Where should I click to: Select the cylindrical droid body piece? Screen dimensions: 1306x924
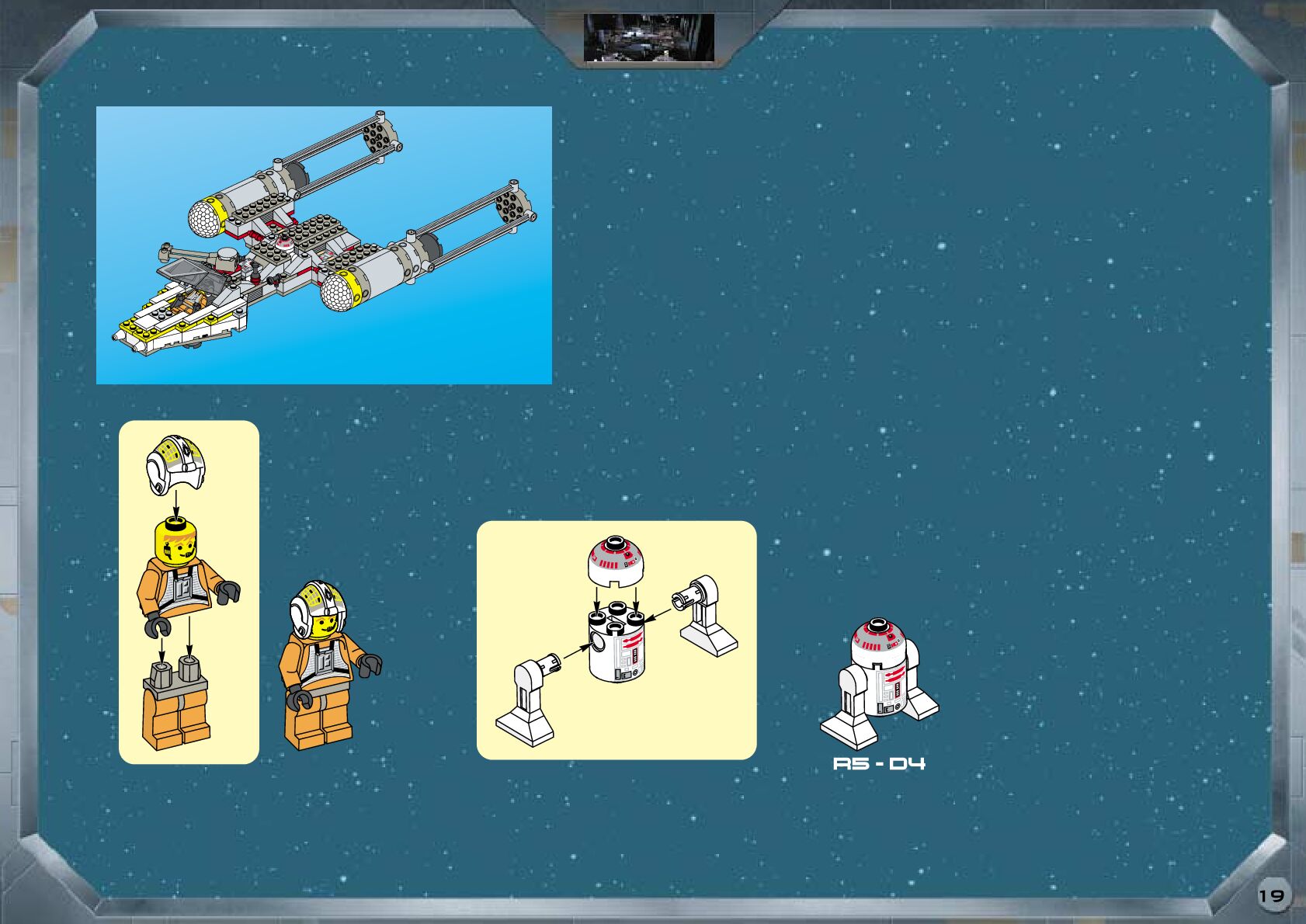617,644
